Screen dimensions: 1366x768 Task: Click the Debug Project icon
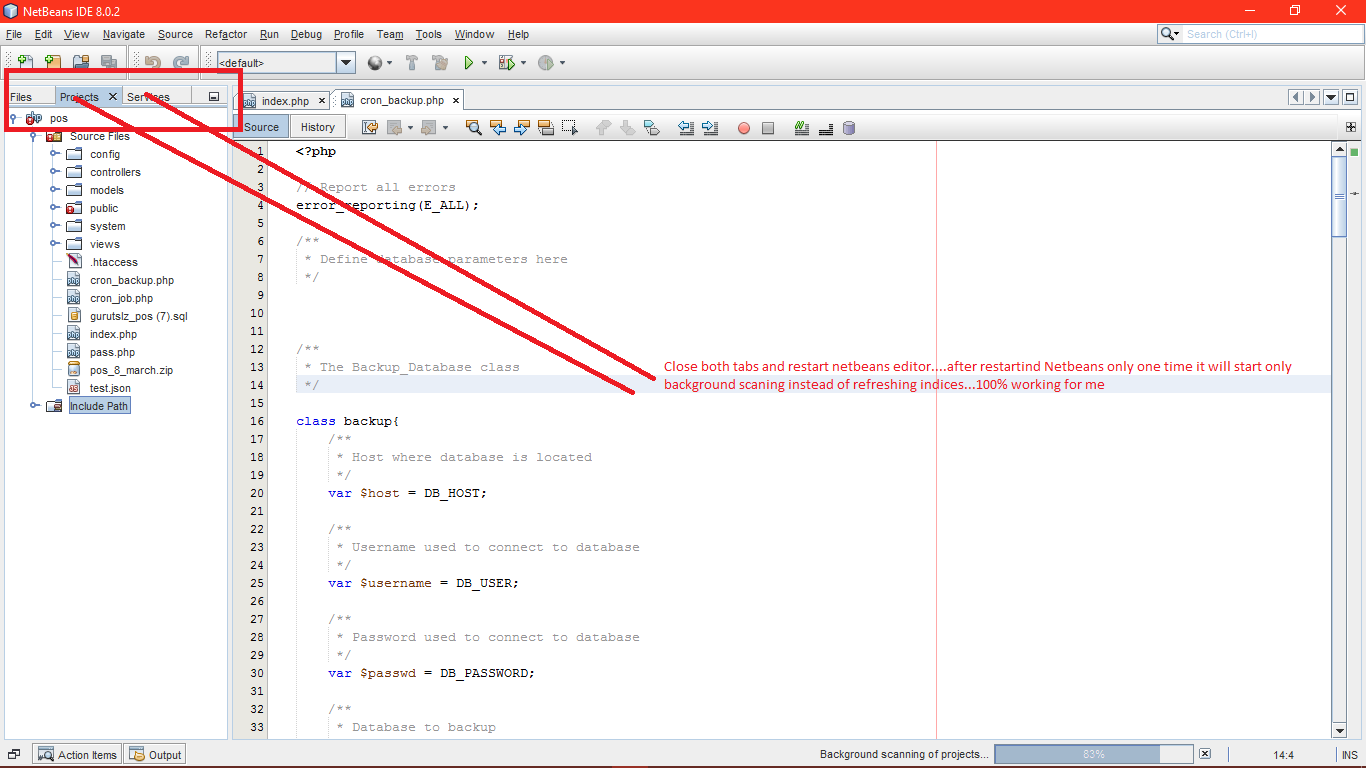tap(507, 62)
